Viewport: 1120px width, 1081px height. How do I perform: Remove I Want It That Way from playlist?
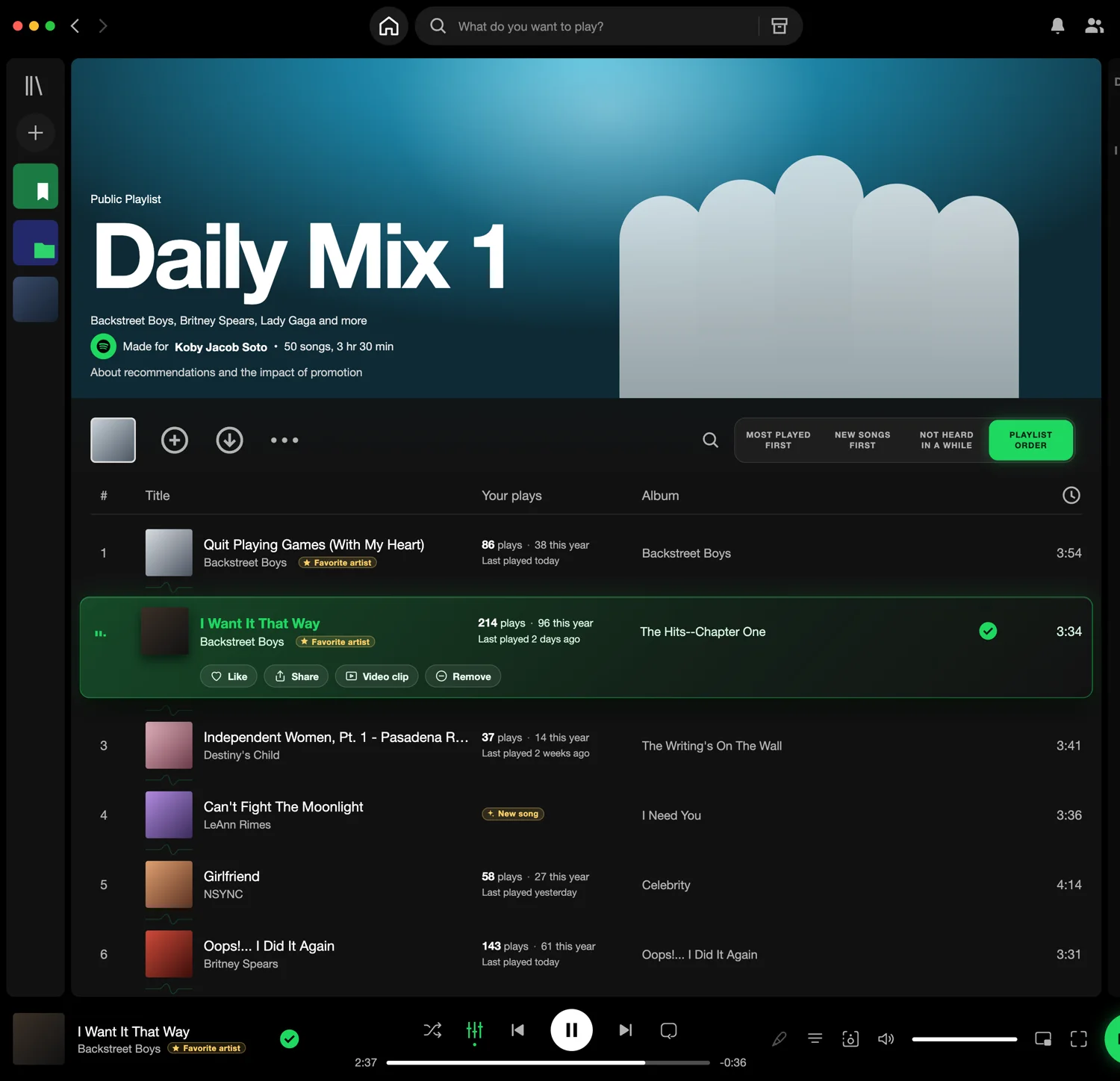click(x=463, y=676)
